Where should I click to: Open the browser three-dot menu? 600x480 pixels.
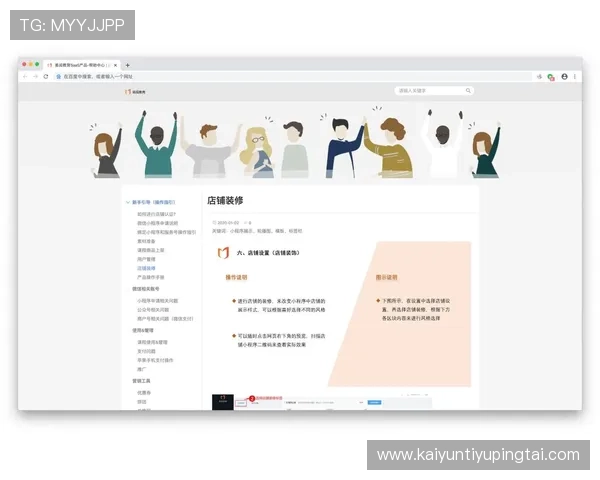575,77
